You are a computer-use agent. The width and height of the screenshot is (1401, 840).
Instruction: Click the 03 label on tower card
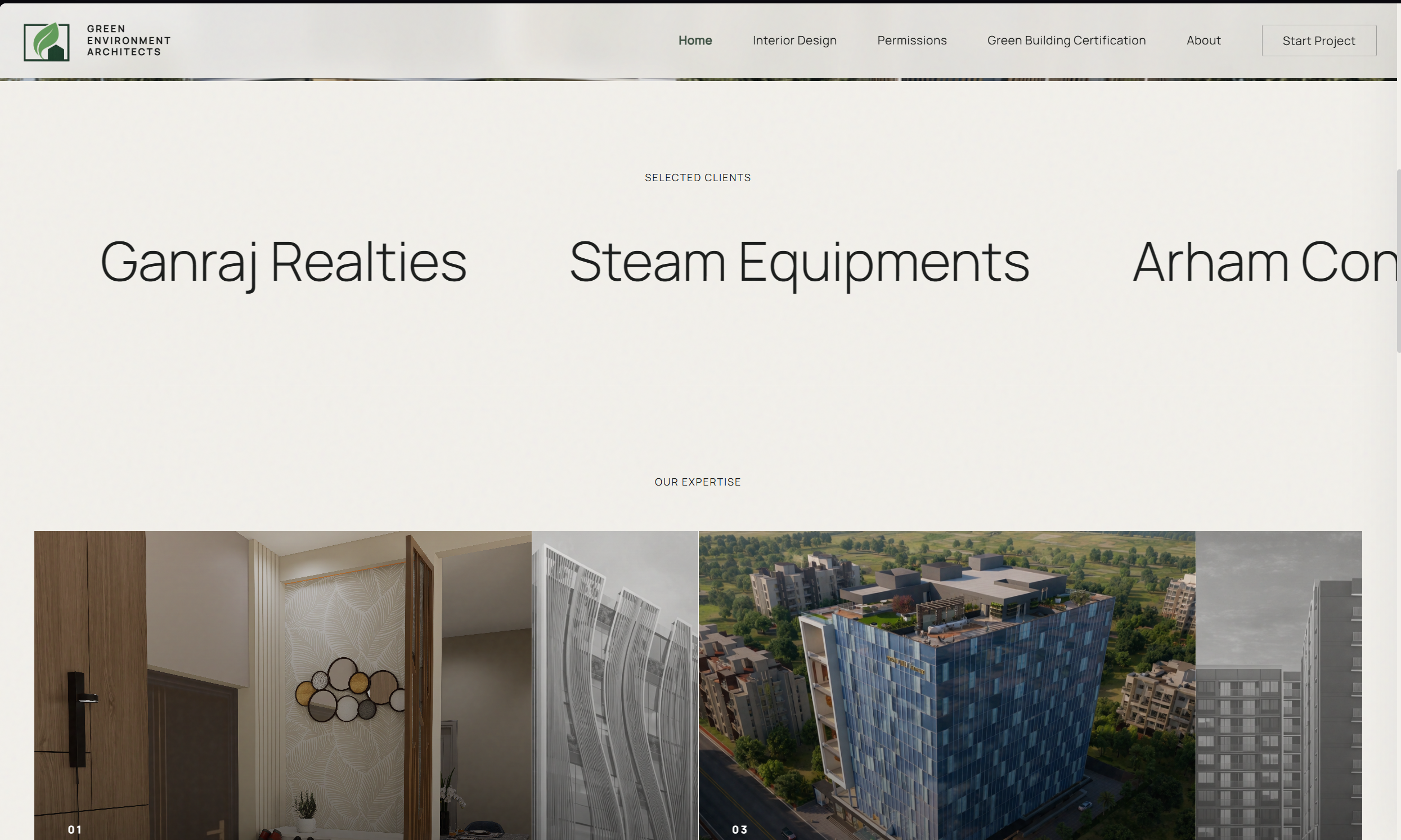[x=739, y=830]
